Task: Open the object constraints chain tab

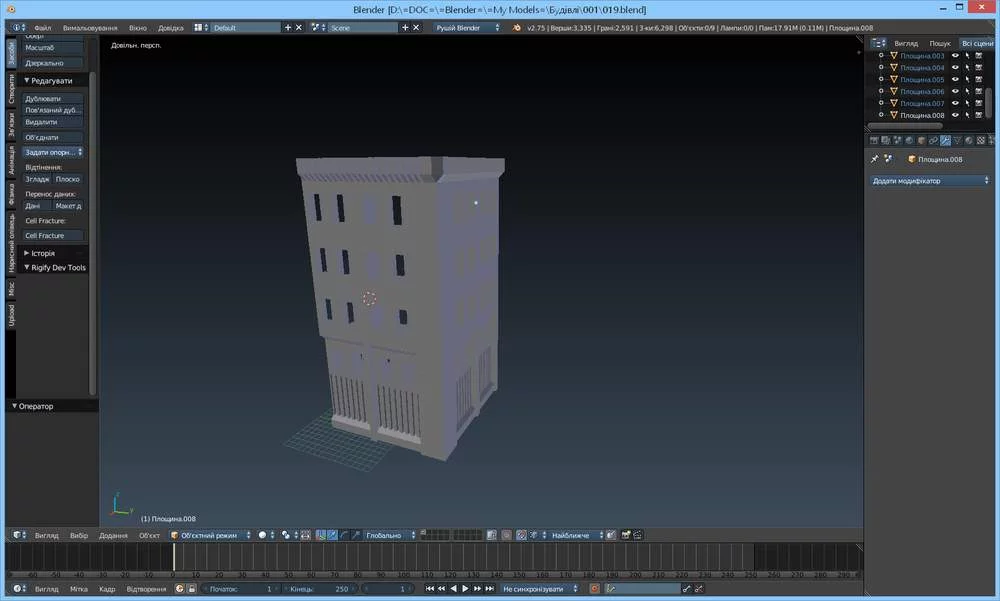Action: [x=933, y=140]
